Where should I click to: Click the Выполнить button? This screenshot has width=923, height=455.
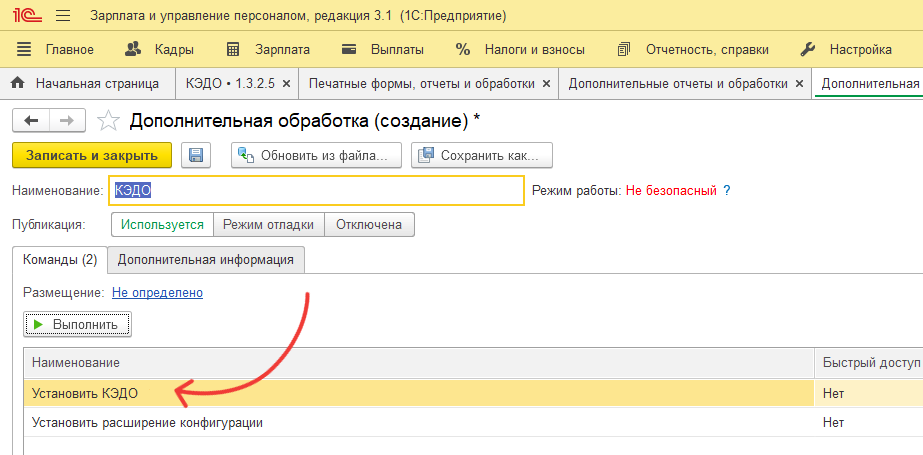click(x=78, y=324)
